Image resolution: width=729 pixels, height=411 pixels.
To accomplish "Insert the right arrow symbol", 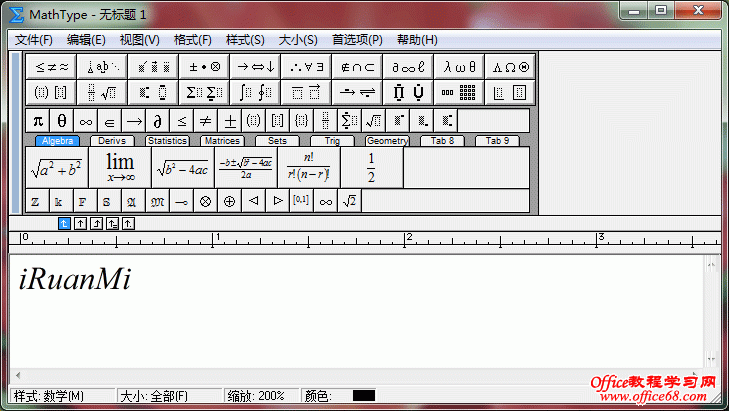I will pos(134,121).
